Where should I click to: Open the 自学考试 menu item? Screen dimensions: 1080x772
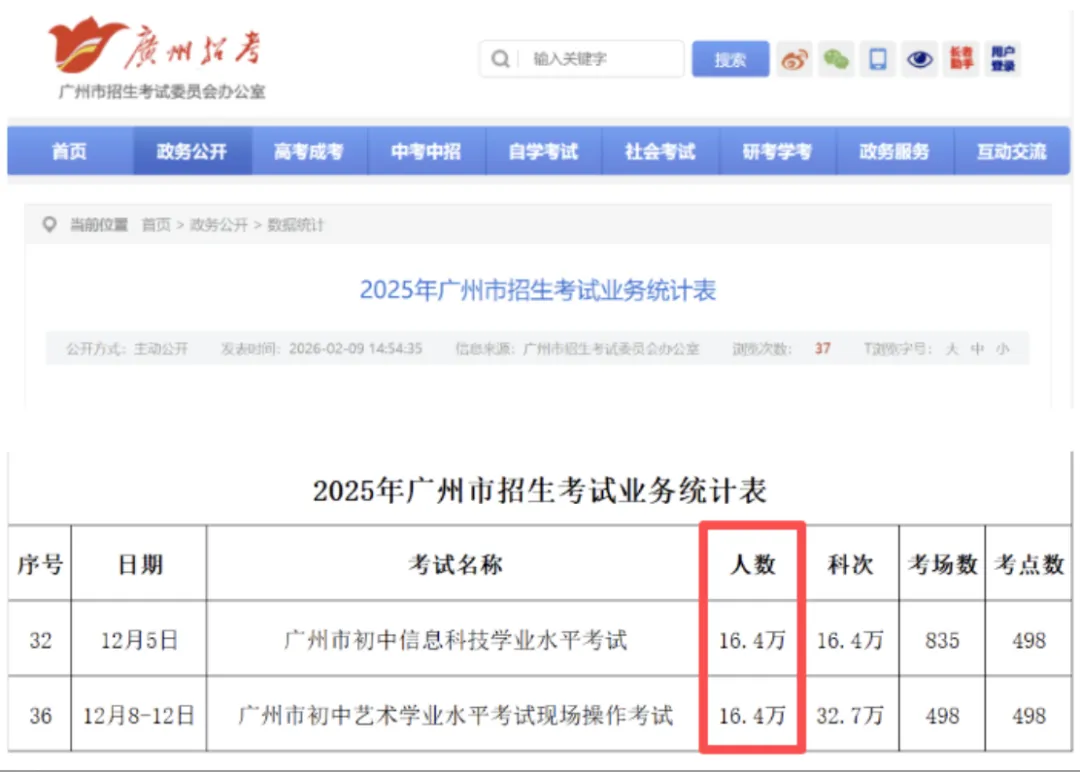[x=544, y=151]
